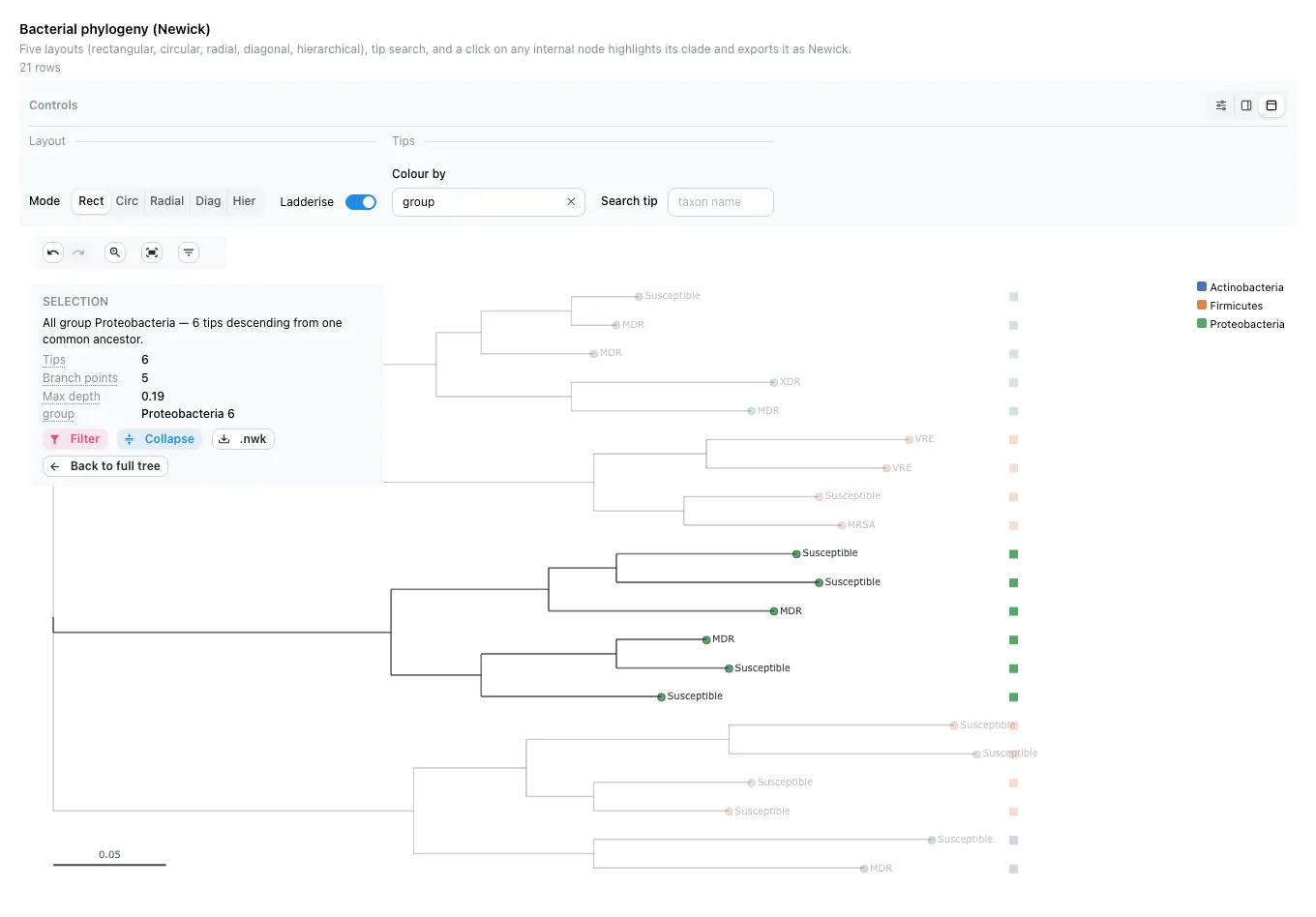This screenshot has width=1316, height=917.
Task: Switch controls to top panel layout
Action: (x=1271, y=105)
